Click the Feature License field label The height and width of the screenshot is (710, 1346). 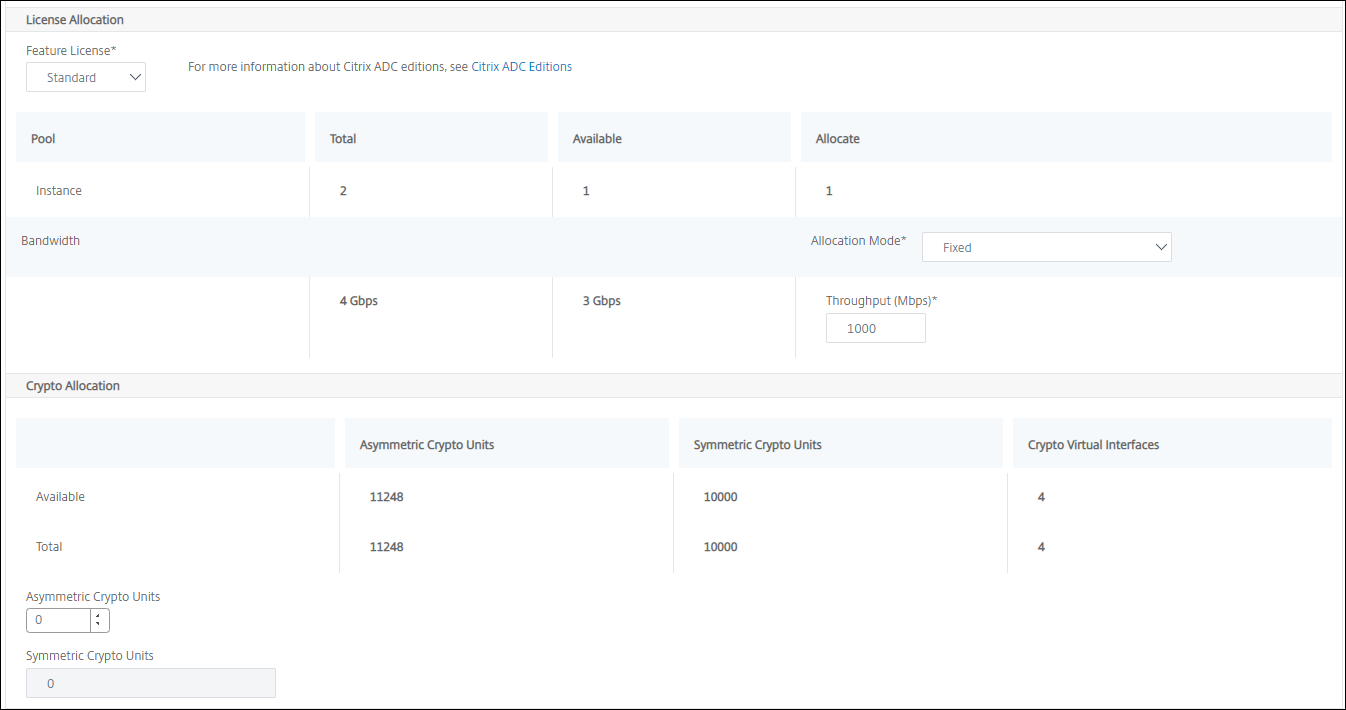(72, 50)
